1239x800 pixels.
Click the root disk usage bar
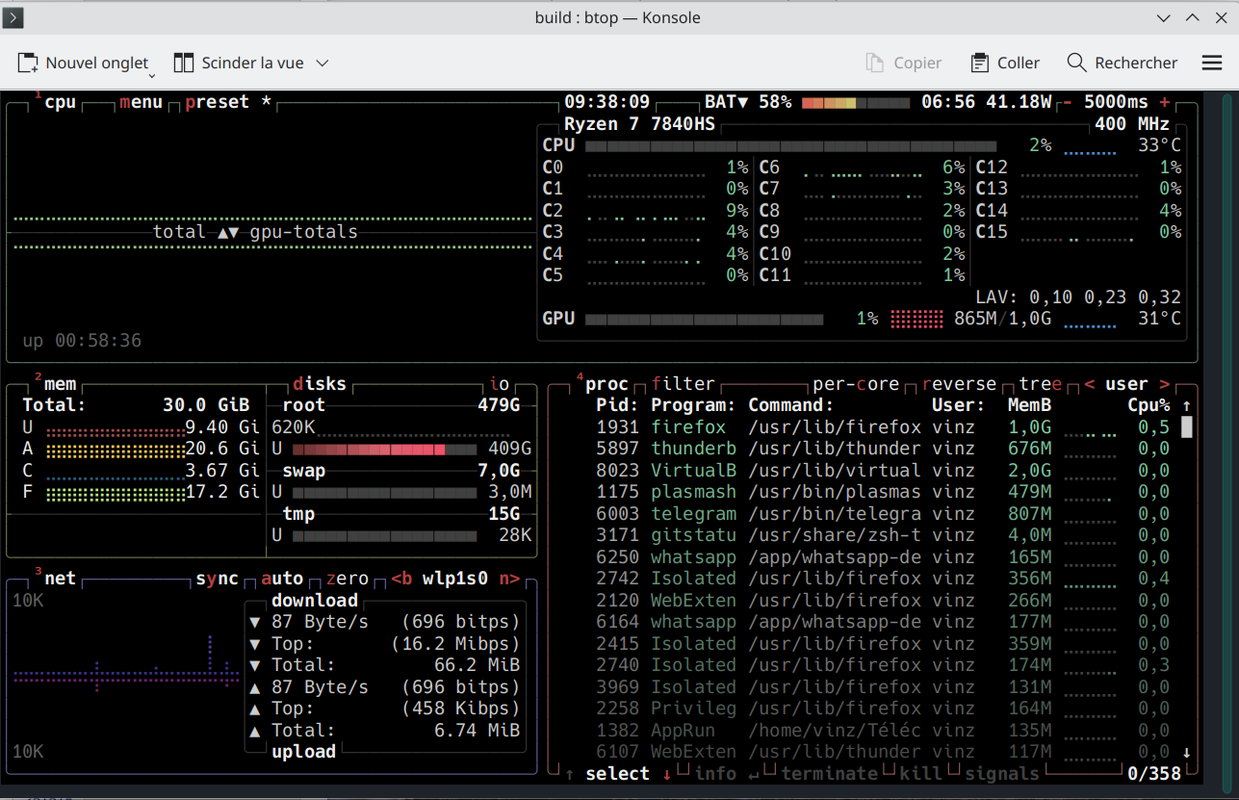[x=384, y=450]
